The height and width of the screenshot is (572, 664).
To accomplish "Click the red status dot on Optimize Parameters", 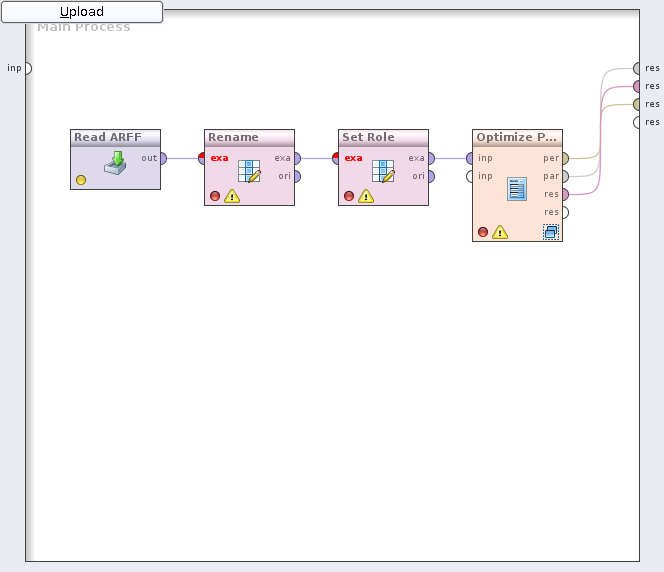I will pyautogui.click(x=483, y=232).
